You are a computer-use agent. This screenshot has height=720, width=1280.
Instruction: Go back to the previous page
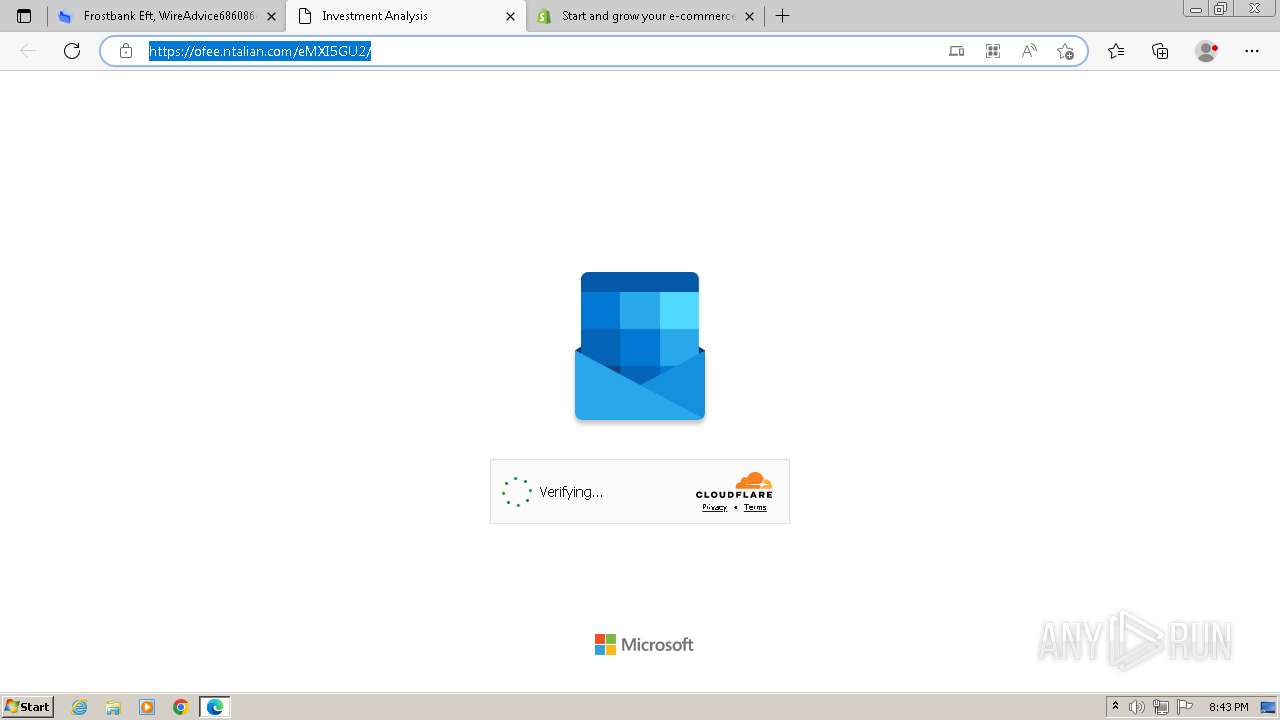[x=28, y=51]
